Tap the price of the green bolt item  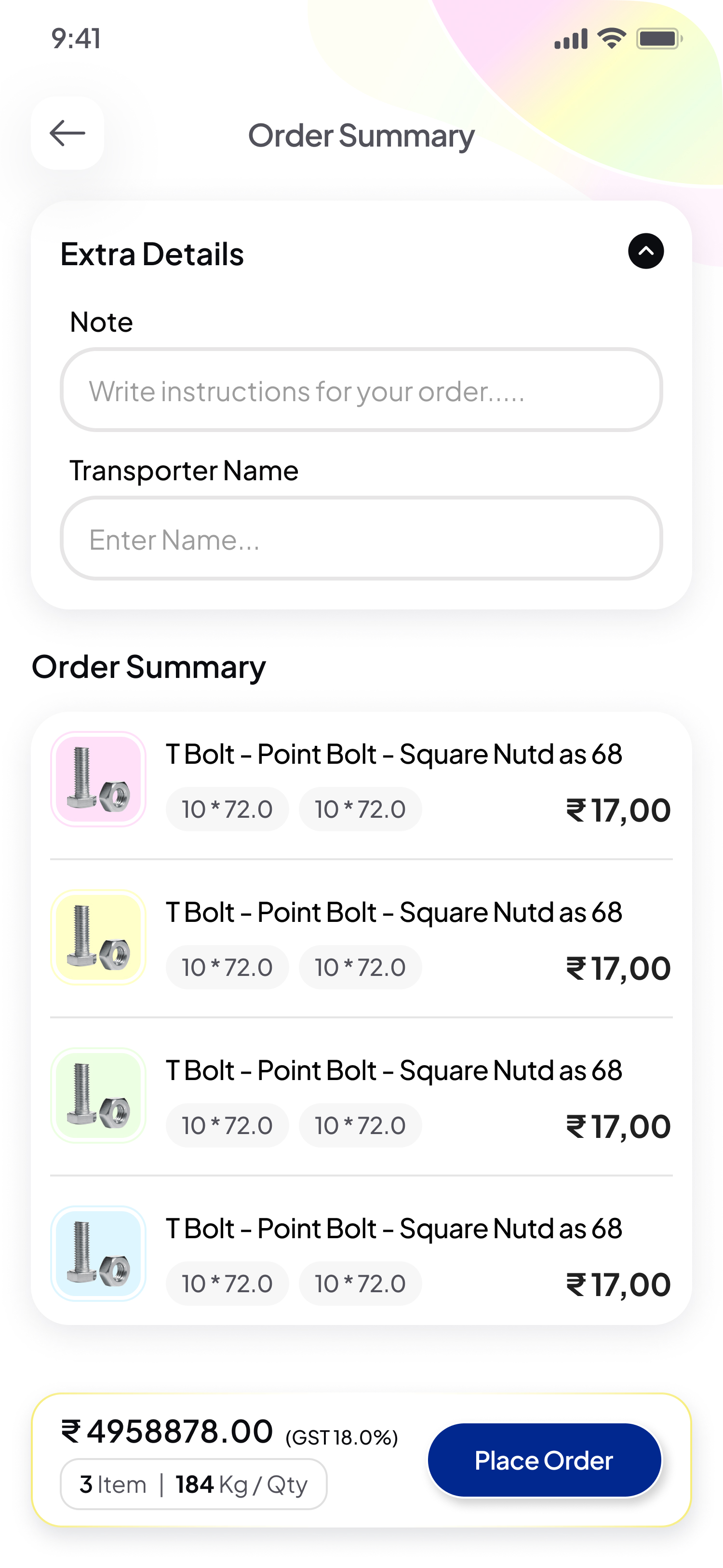(618, 1127)
